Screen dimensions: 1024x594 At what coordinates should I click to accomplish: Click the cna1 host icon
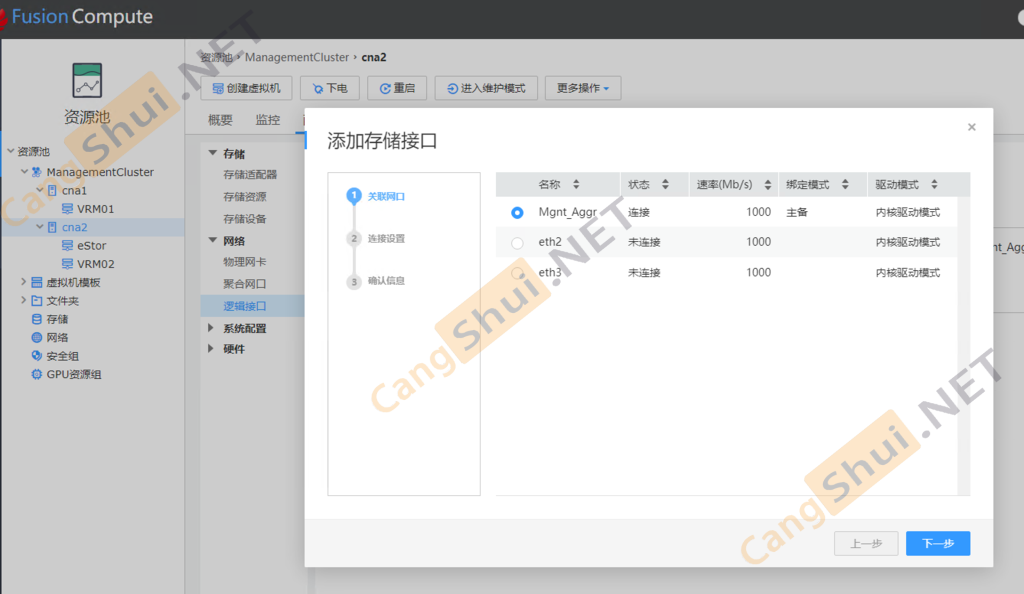pos(52,191)
